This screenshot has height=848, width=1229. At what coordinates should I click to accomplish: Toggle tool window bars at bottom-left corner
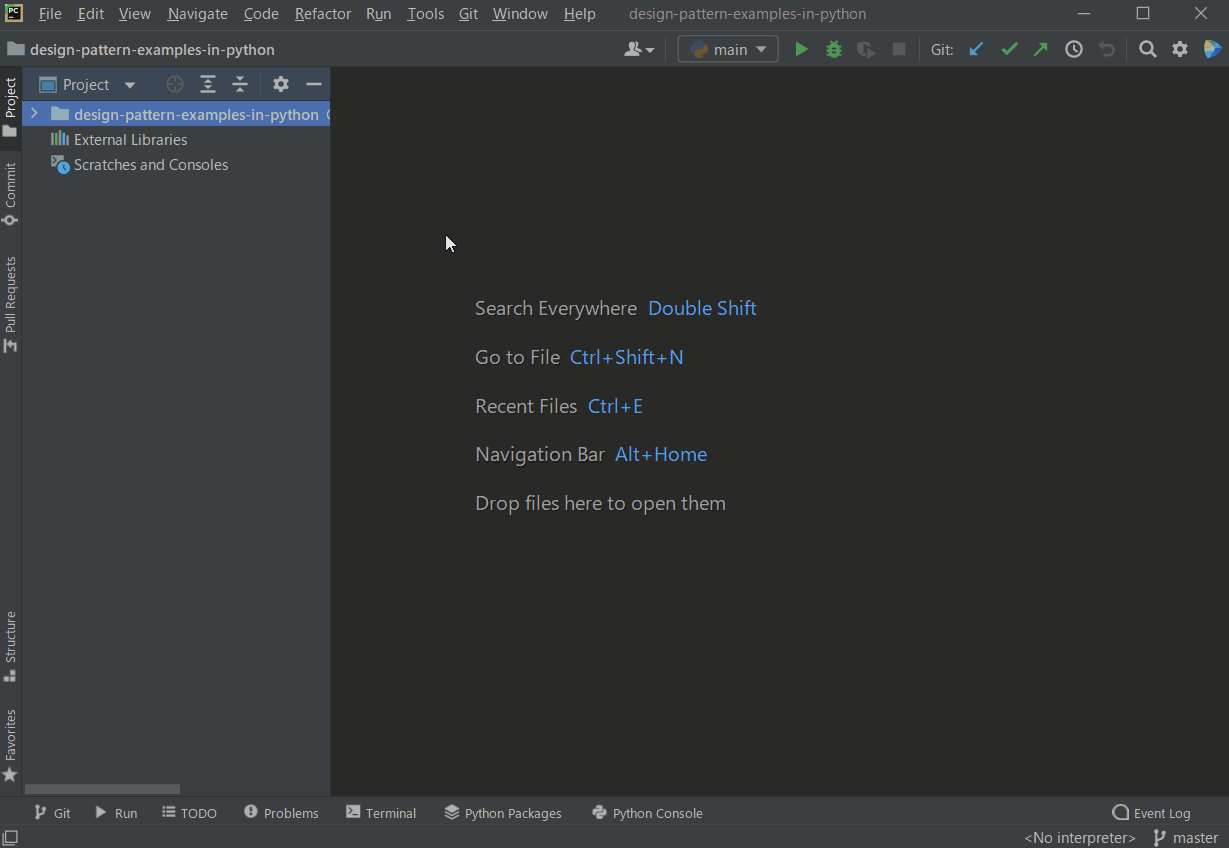tap(10, 838)
